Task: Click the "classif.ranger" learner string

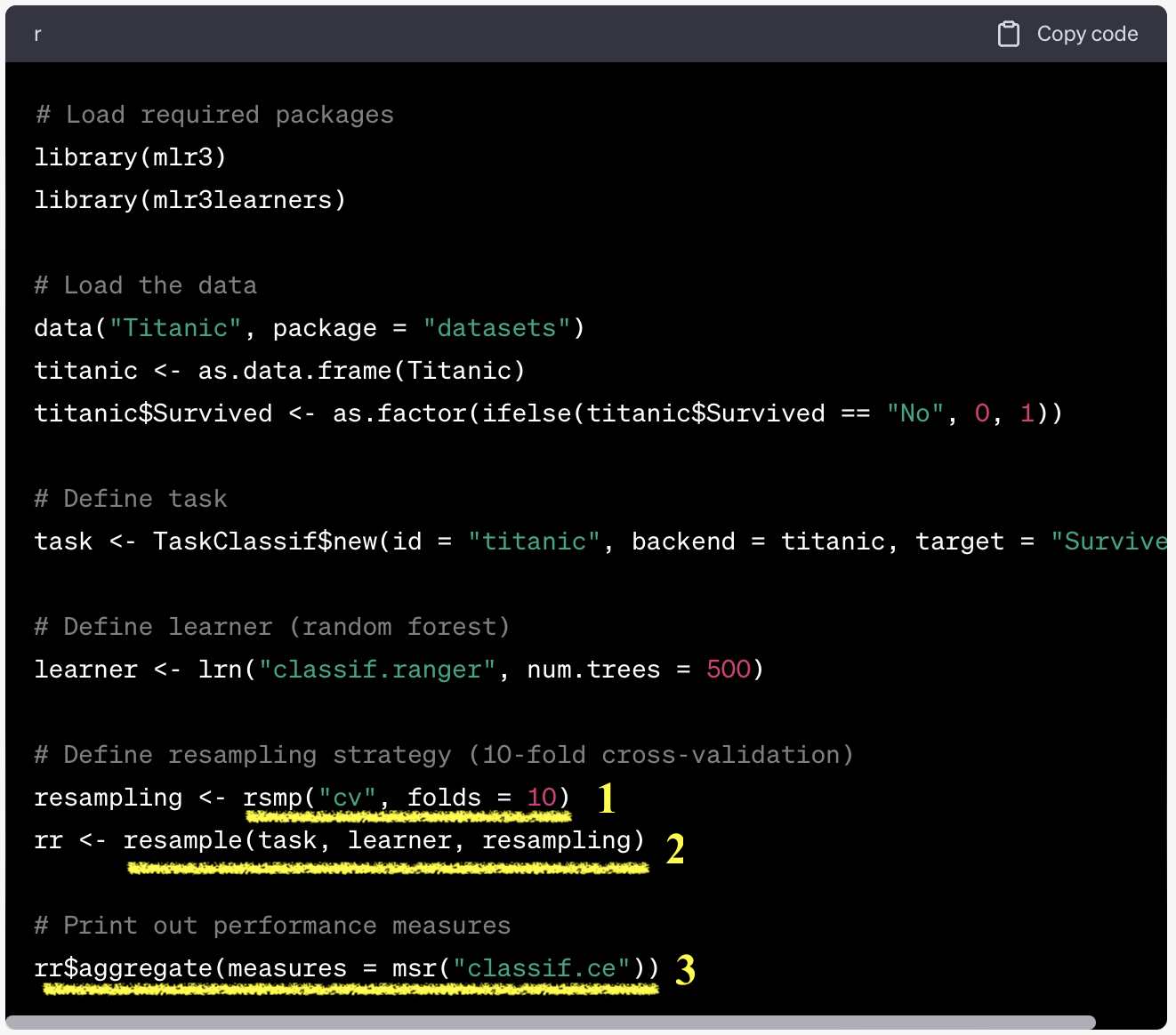Action: pyautogui.click(x=377, y=670)
